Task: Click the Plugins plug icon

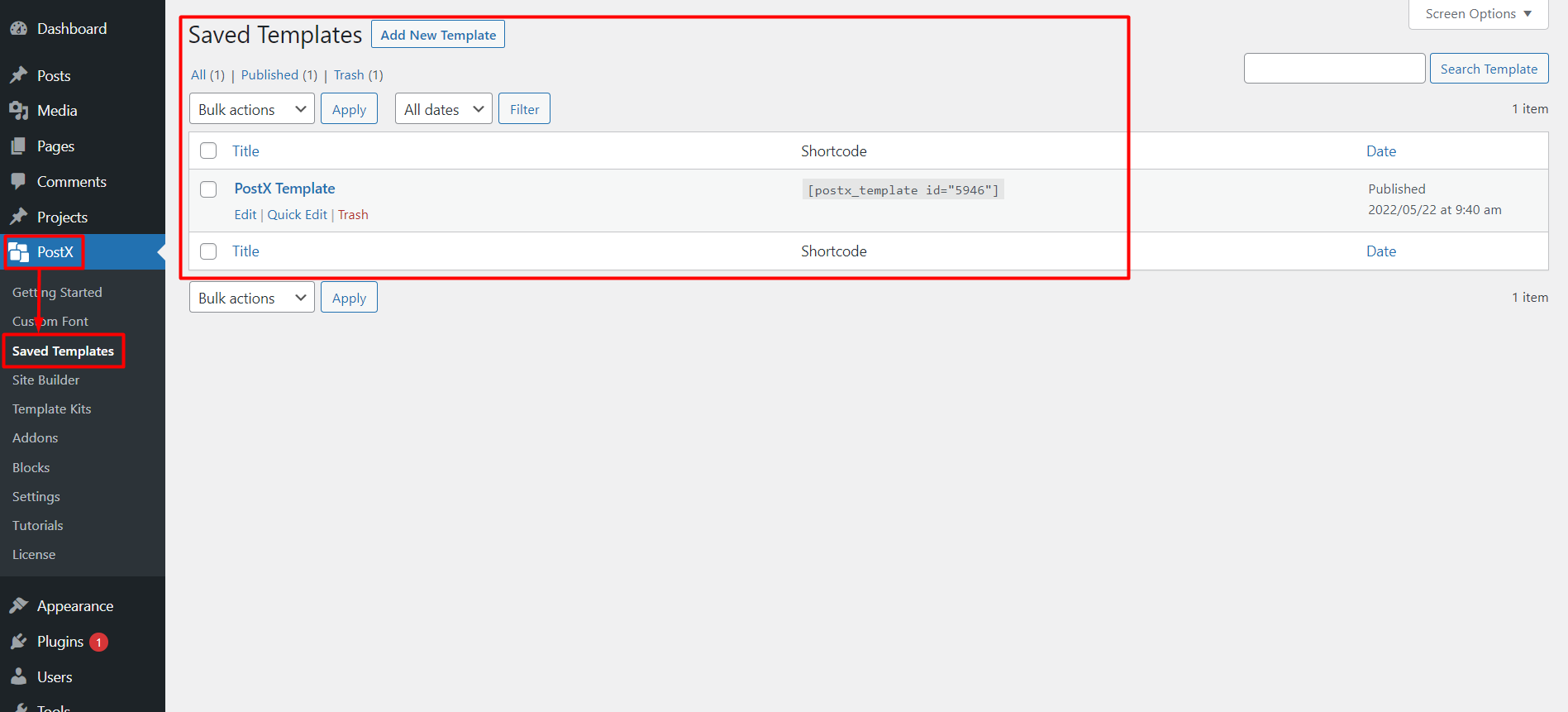Action: (18, 642)
